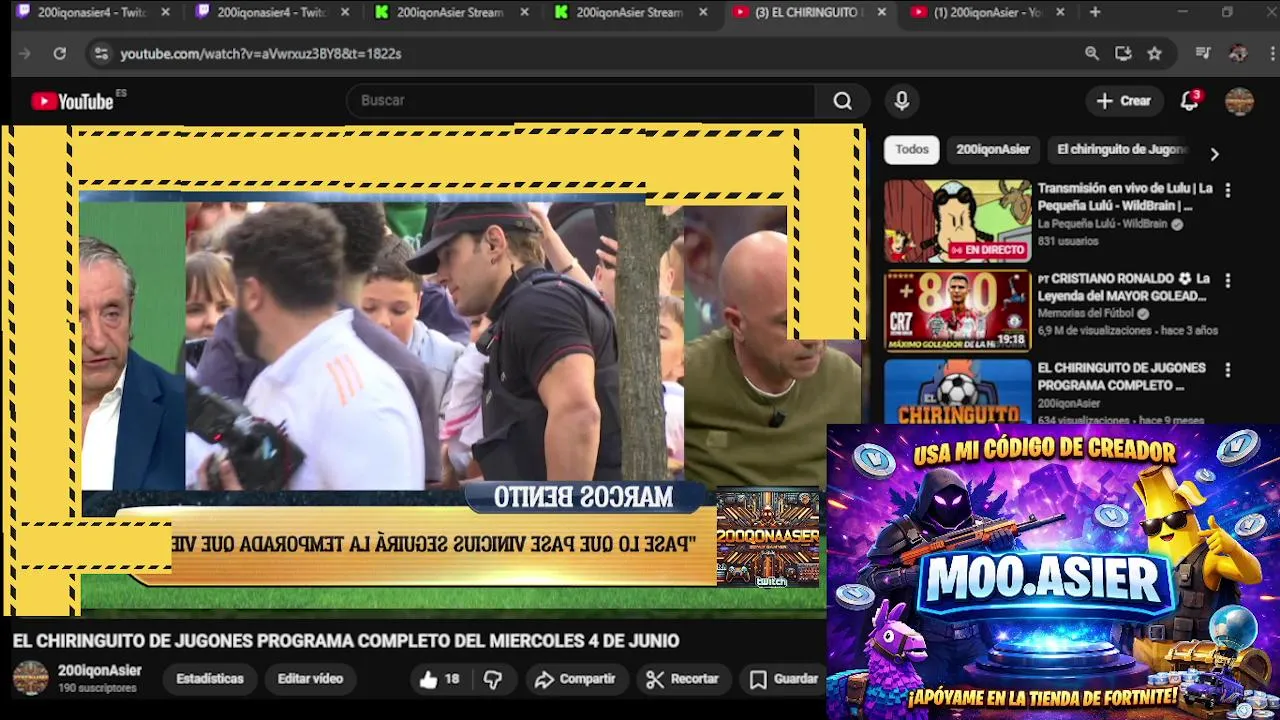Click the verified badge next to Memorias del Fútbol
Image resolution: width=1280 pixels, height=720 pixels.
1143,313
